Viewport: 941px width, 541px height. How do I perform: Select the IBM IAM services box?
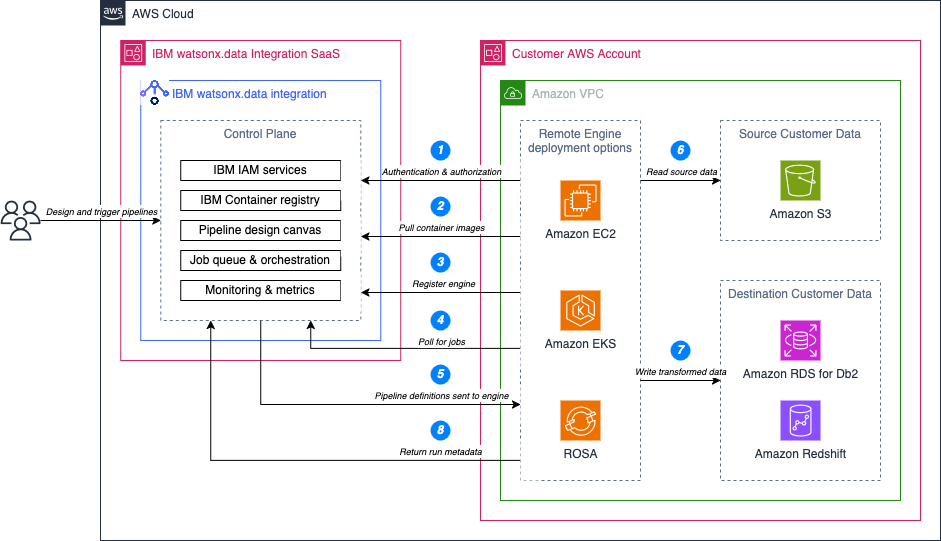coord(260,170)
